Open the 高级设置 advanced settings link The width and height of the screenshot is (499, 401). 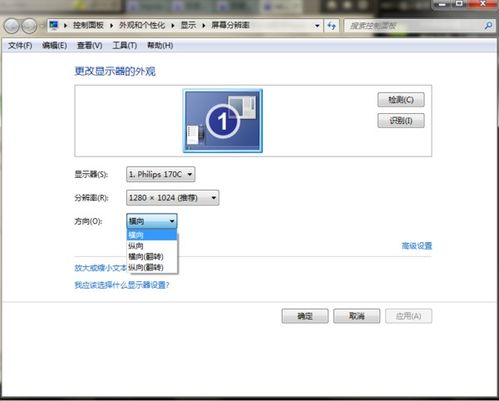click(417, 246)
